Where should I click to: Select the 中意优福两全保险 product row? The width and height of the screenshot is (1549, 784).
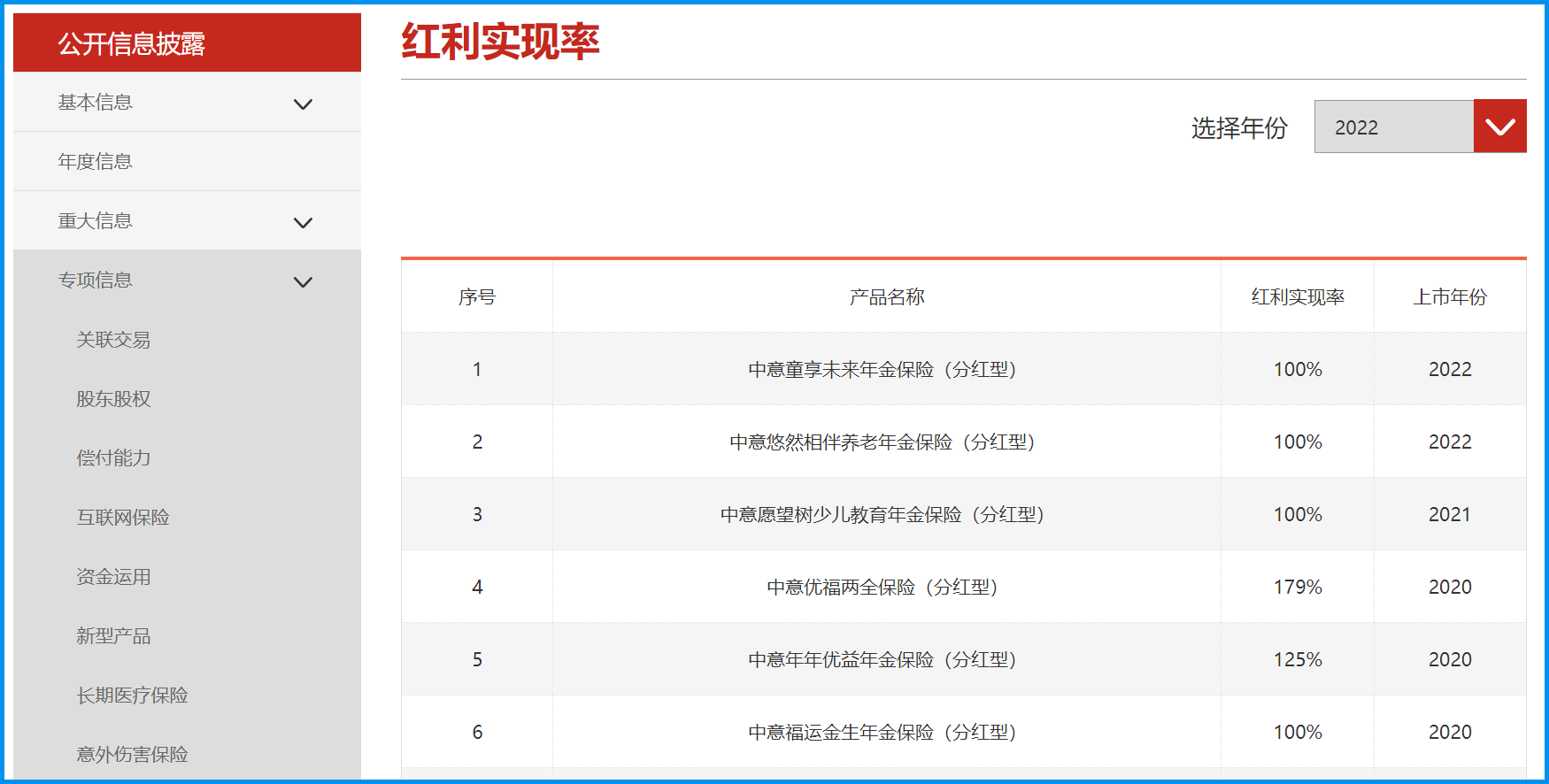882,588
